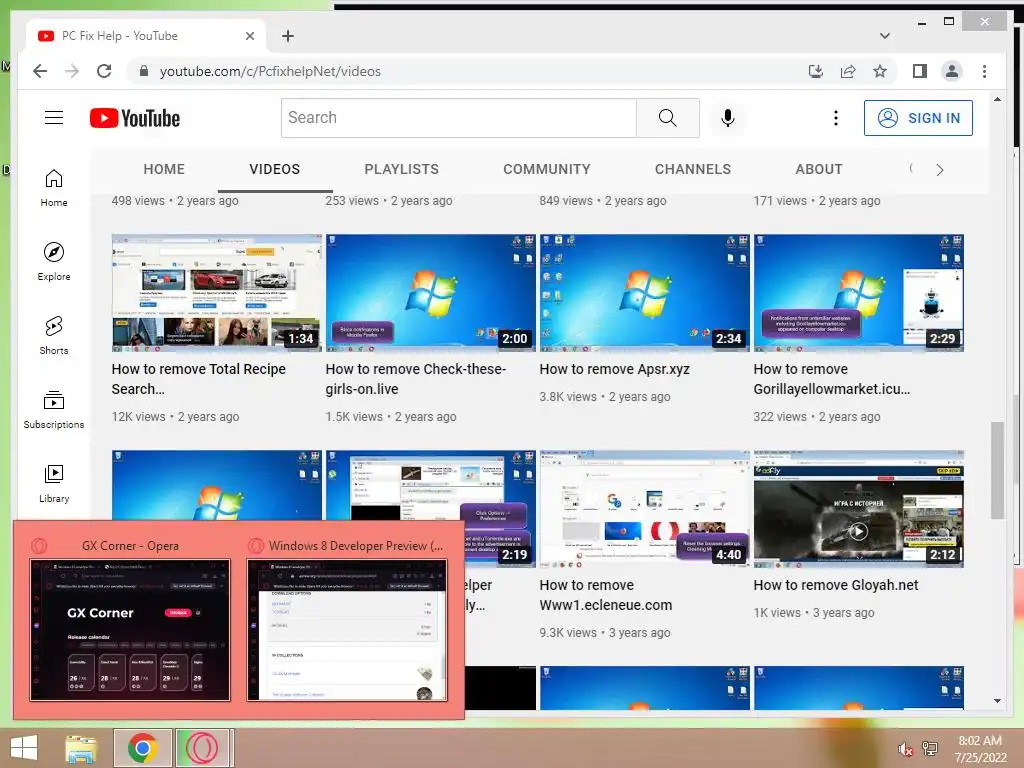Open How to remove Check-these-girls-on.live title

coord(415,379)
